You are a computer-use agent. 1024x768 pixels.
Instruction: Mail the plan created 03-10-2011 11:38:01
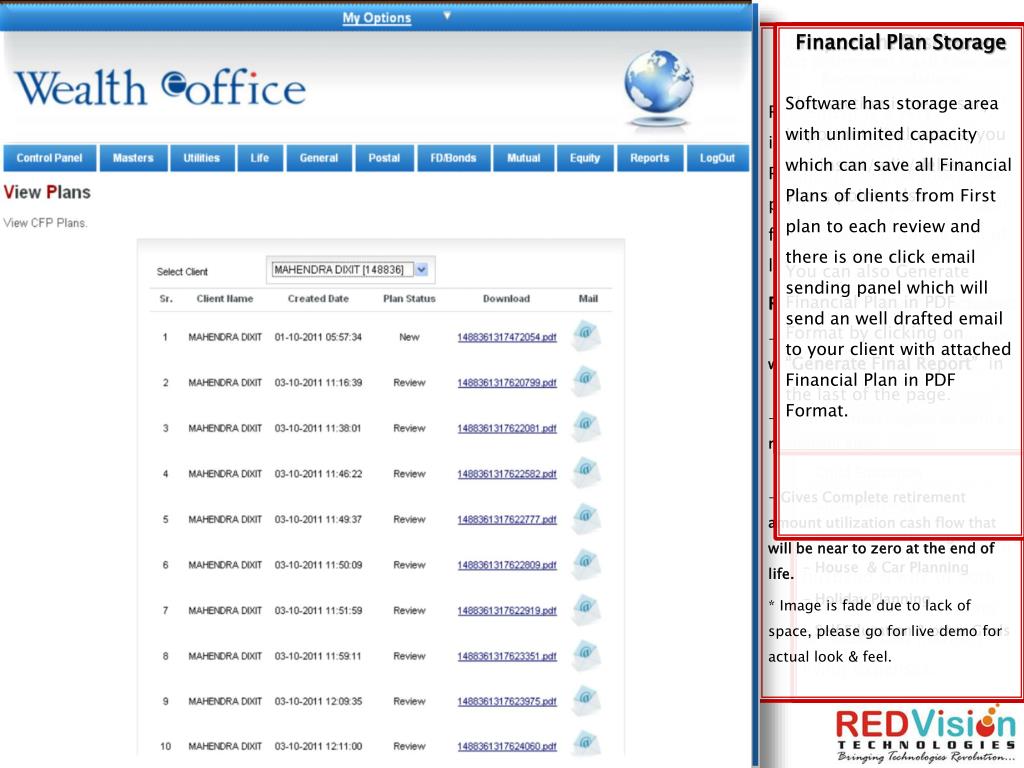coord(586,427)
